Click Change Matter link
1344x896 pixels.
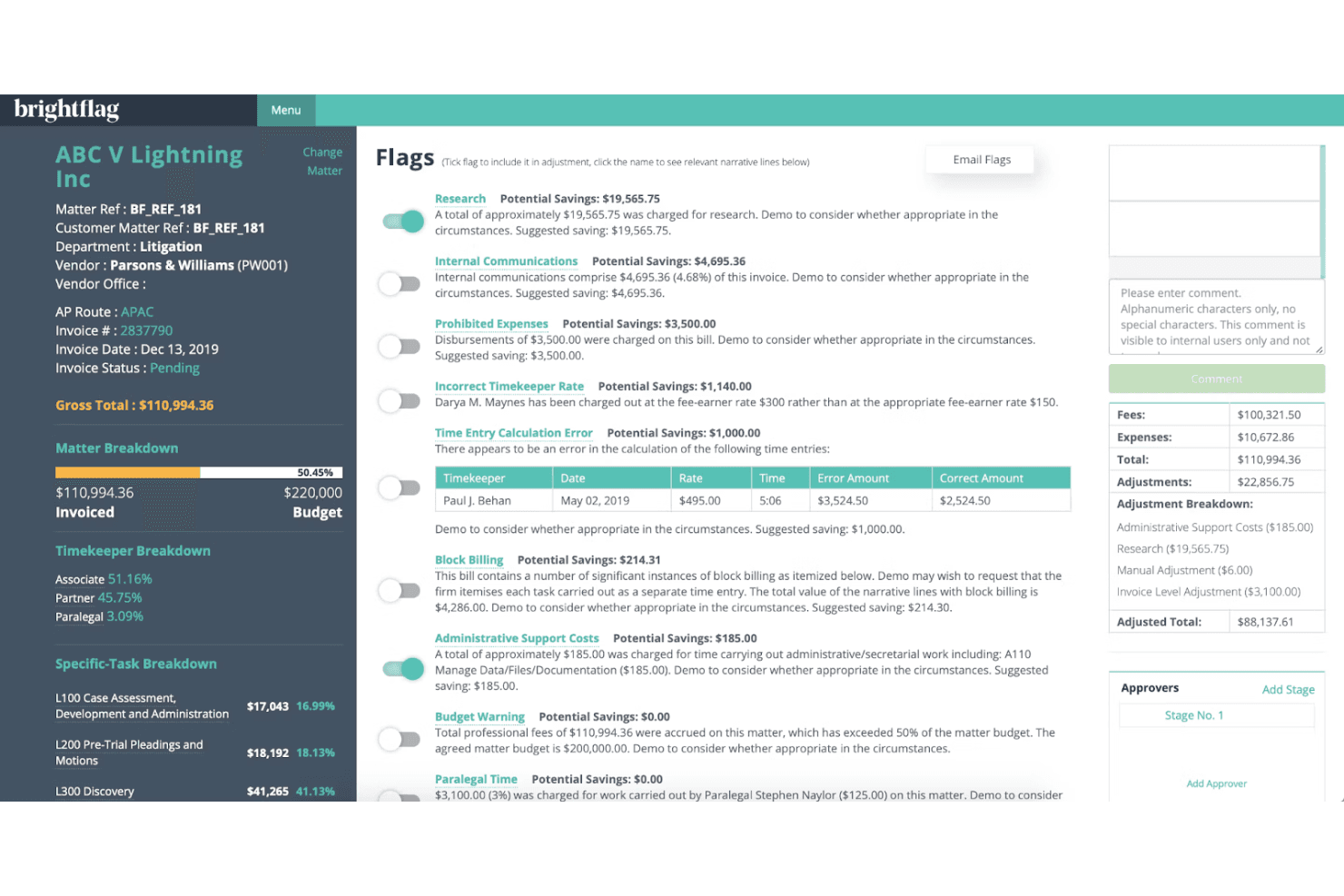(323, 162)
